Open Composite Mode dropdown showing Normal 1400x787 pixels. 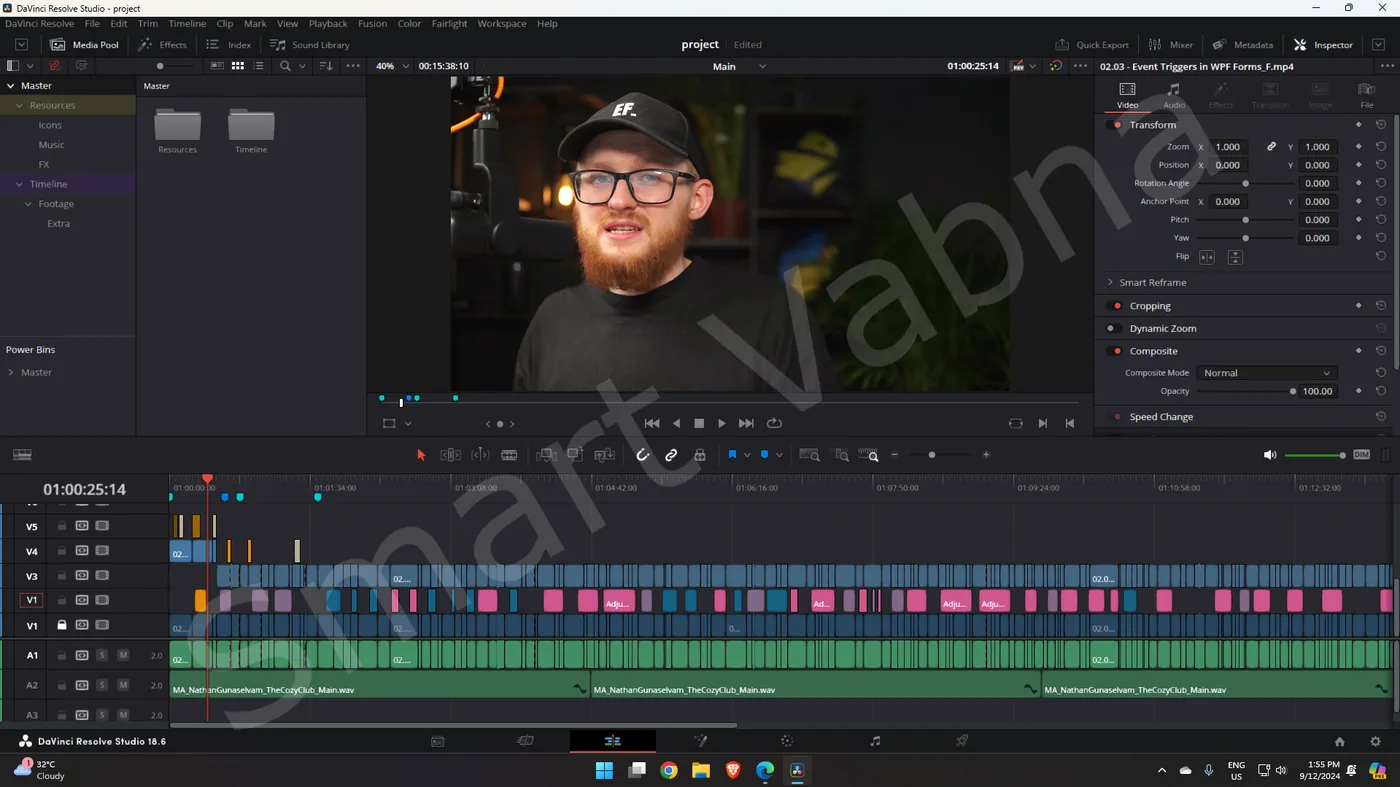1266,373
